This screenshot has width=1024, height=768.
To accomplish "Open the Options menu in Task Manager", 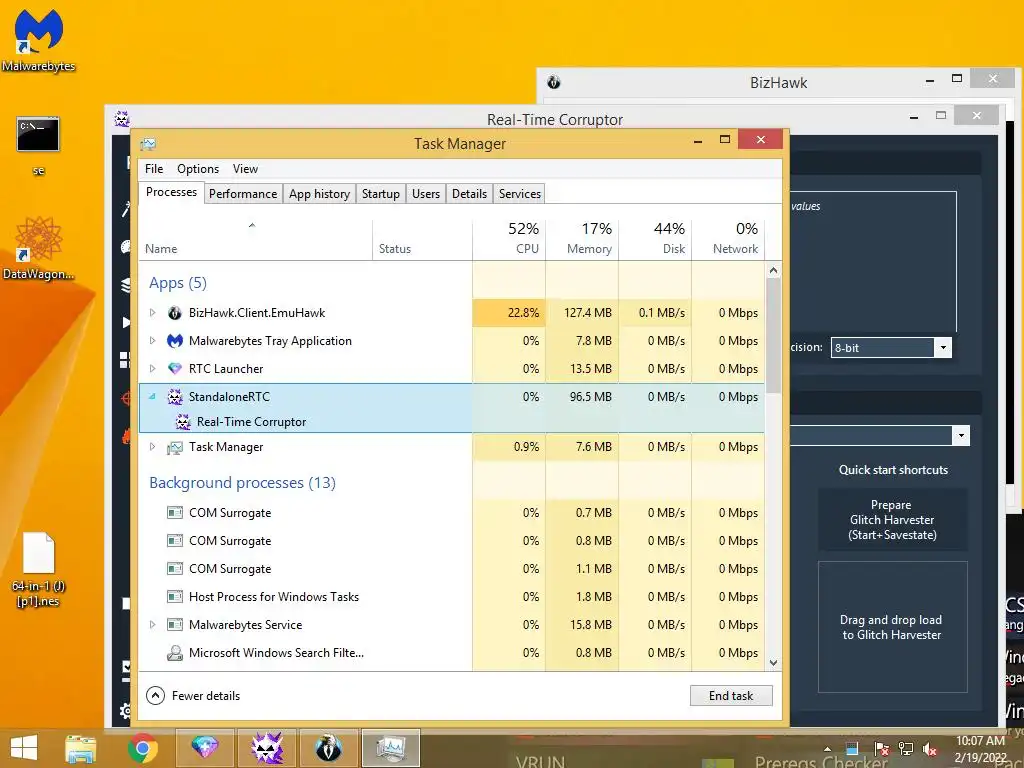I will pyautogui.click(x=198, y=169).
